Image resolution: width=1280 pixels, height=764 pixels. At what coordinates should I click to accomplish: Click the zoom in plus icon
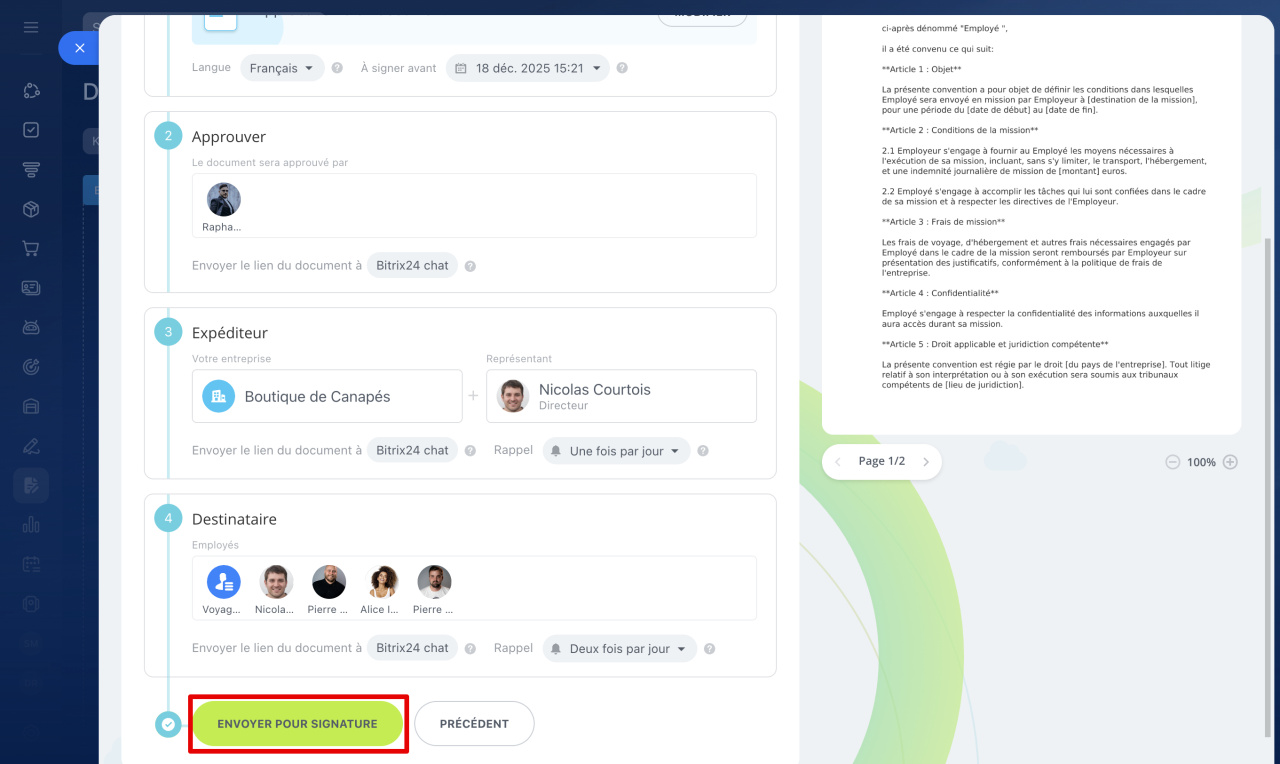click(x=1230, y=462)
